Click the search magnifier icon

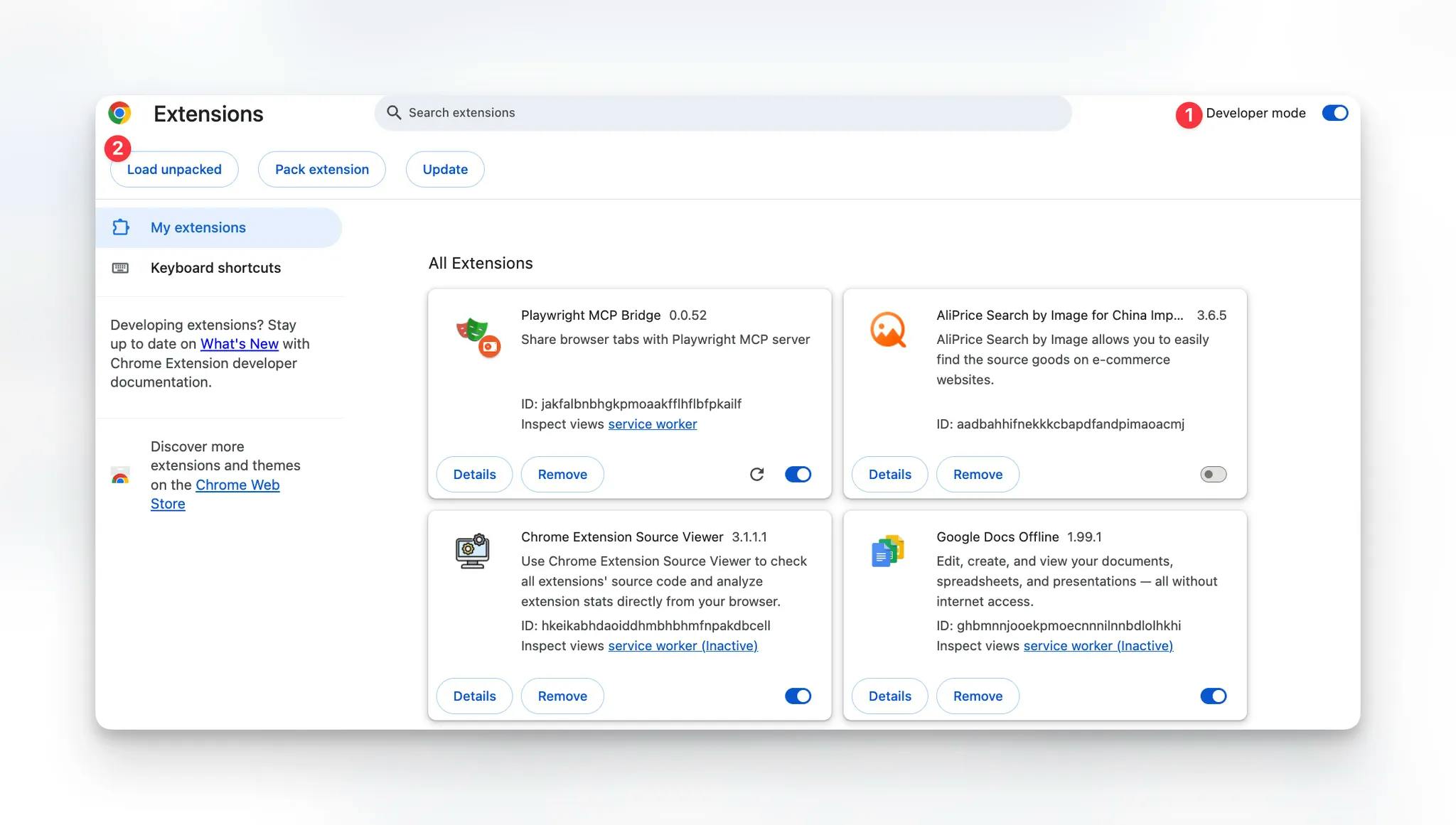[393, 113]
